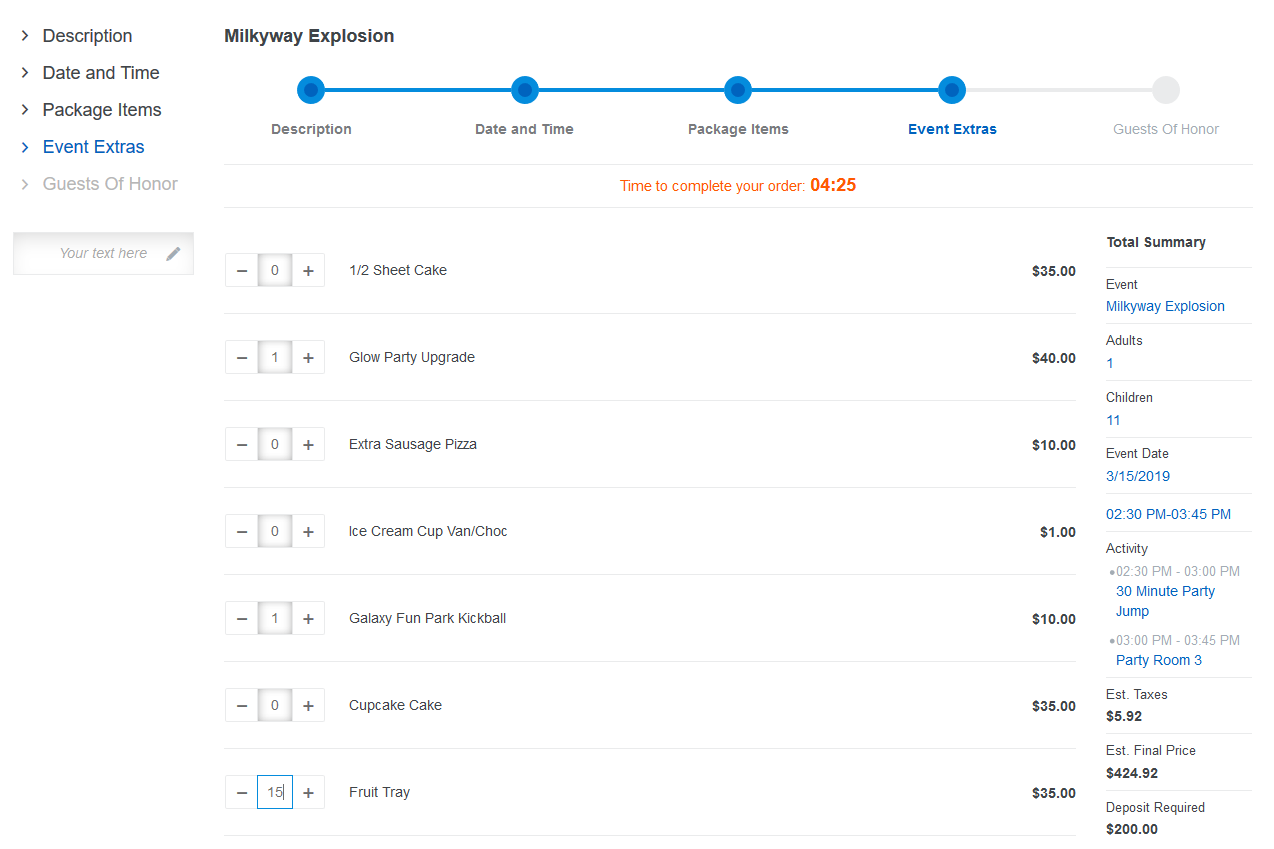
Task: Increase Cupcake Cake quantity using plus
Action: [x=308, y=706]
